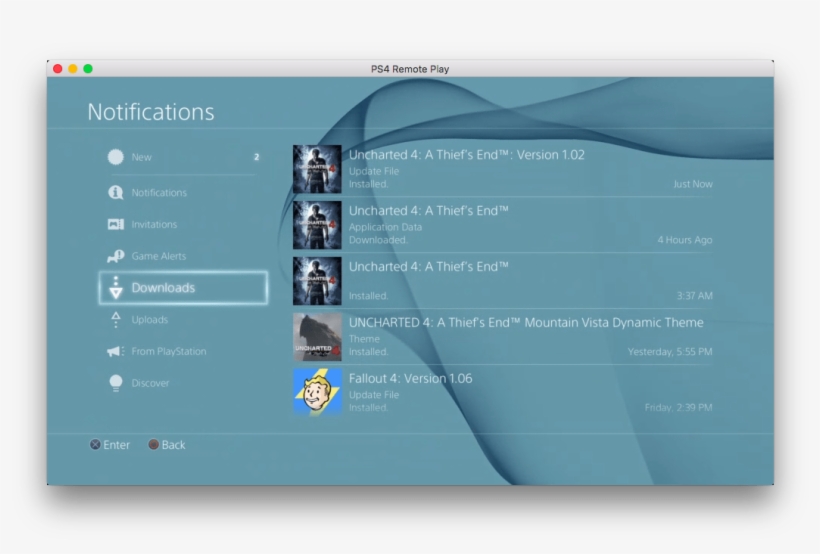Open Uncharted 4 Version 1.02 title
Screen dimensions: 820x554
pyautogui.click(x=466, y=155)
